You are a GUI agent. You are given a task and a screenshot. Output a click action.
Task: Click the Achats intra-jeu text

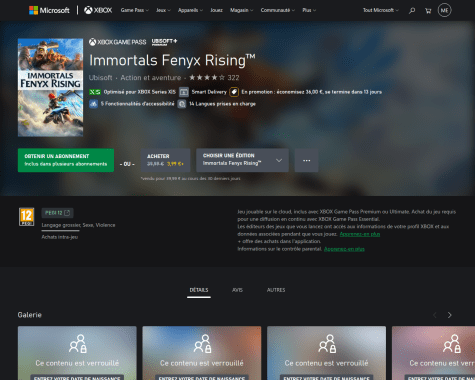pos(60,237)
